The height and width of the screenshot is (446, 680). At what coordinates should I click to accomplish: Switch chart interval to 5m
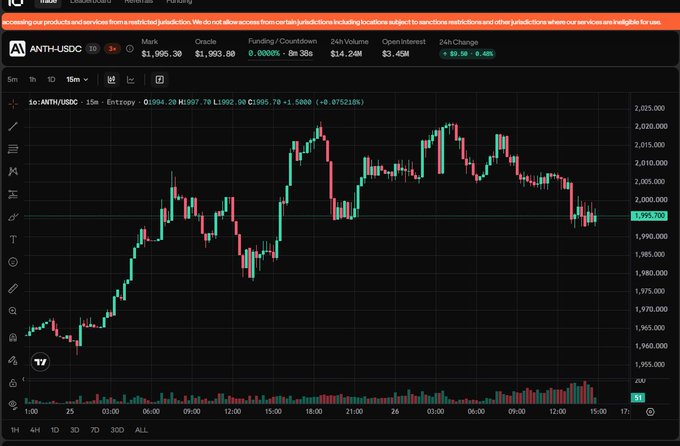(13, 79)
